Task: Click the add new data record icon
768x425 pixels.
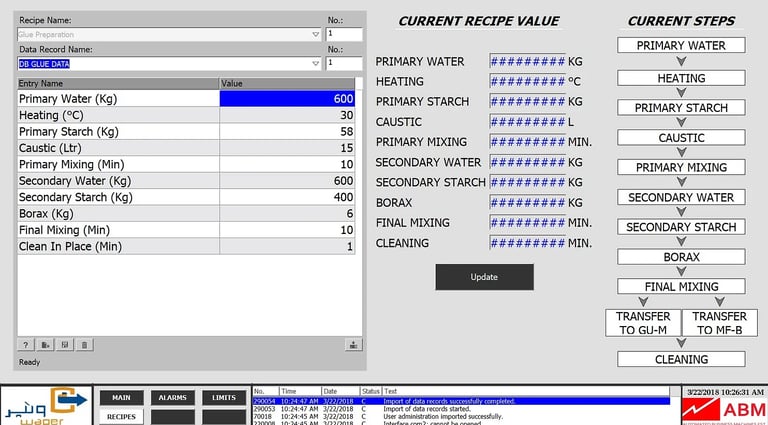Action: (45, 345)
